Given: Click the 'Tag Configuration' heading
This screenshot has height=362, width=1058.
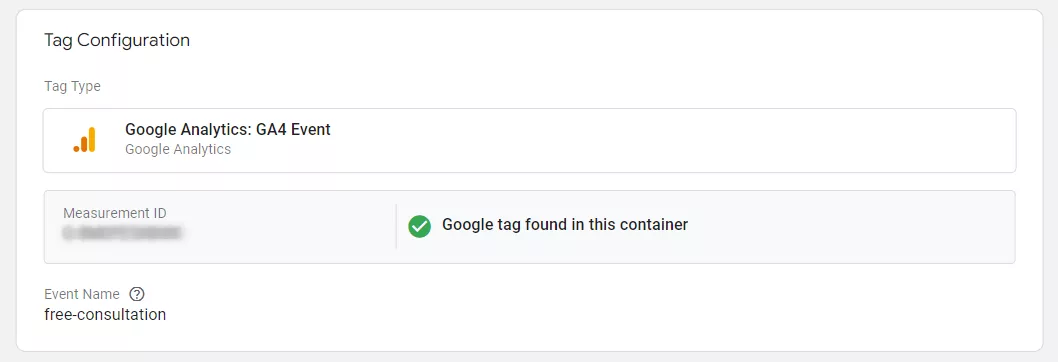Looking at the screenshot, I should pyautogui.click(x=117, y=41).
